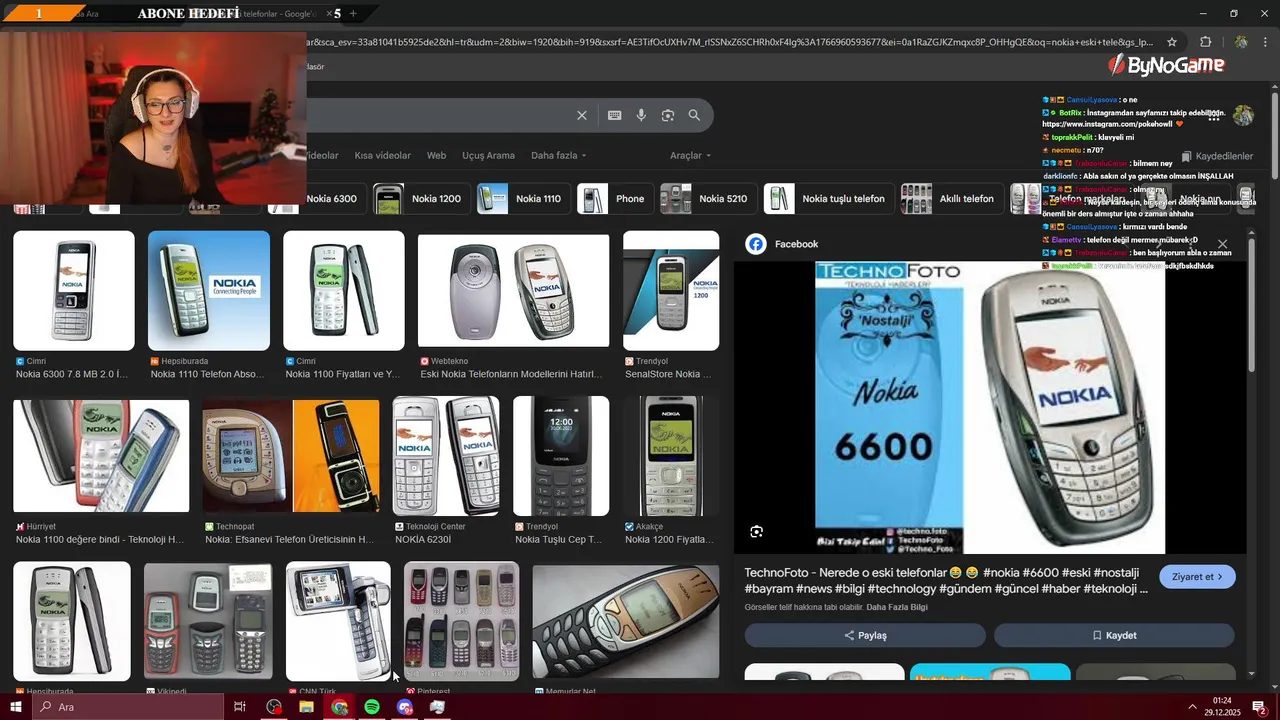Open Daha Fazla Bilgi copyright link
Viewport: 1280px width, 720px height.
click(897, 607)
